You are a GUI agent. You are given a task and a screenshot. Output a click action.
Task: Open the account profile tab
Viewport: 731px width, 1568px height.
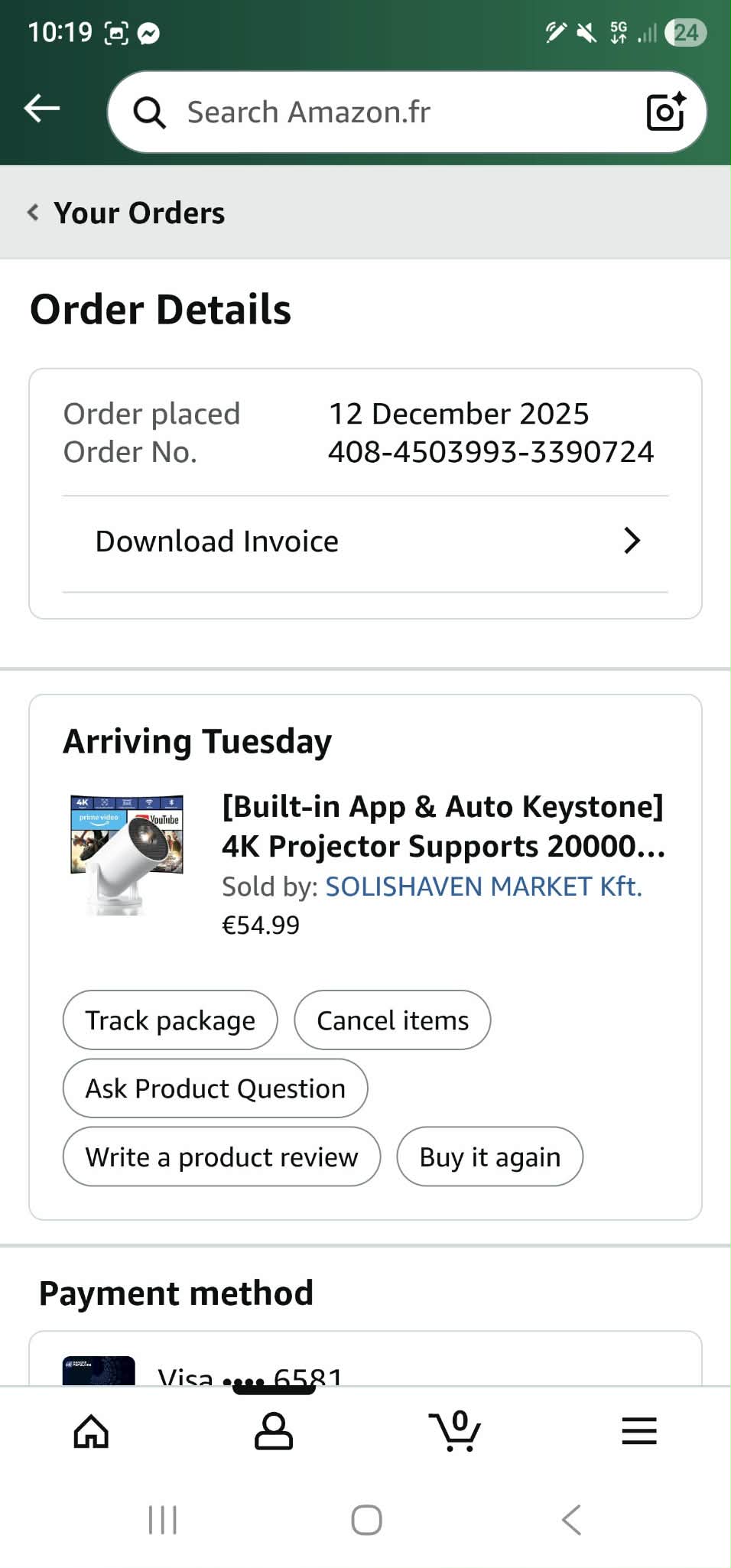tap(273, 1431)
